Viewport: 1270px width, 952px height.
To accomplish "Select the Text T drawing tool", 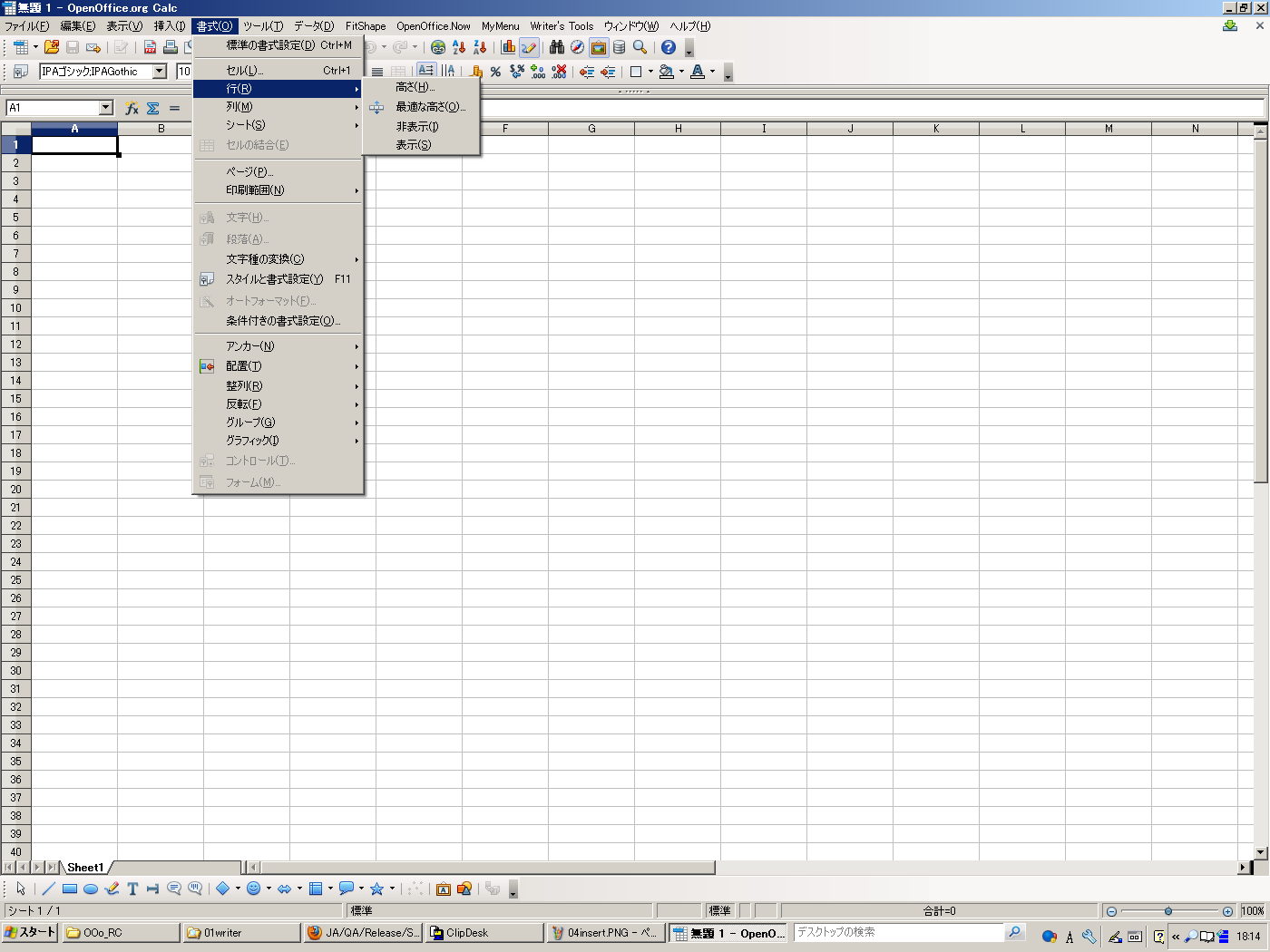I will click(x=132, y=889).
